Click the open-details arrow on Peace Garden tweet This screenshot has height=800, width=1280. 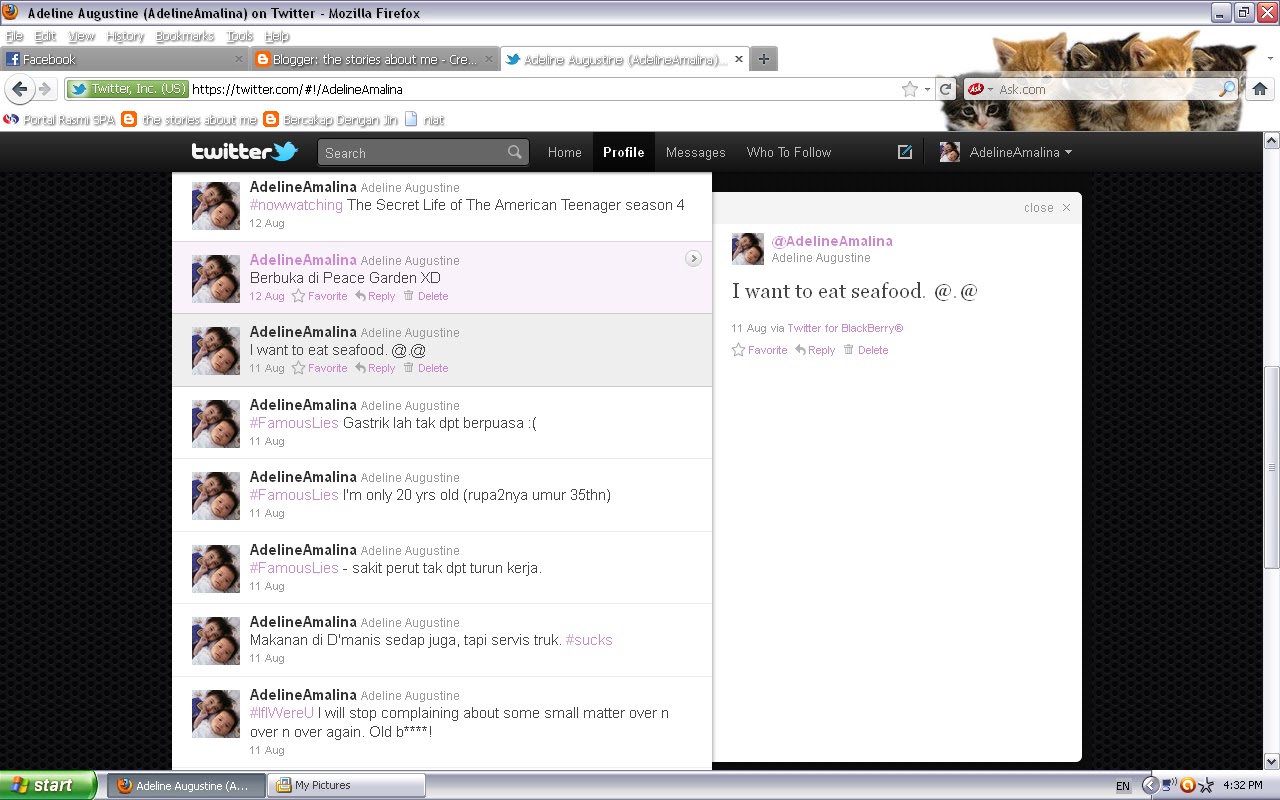tap(693, 259)
